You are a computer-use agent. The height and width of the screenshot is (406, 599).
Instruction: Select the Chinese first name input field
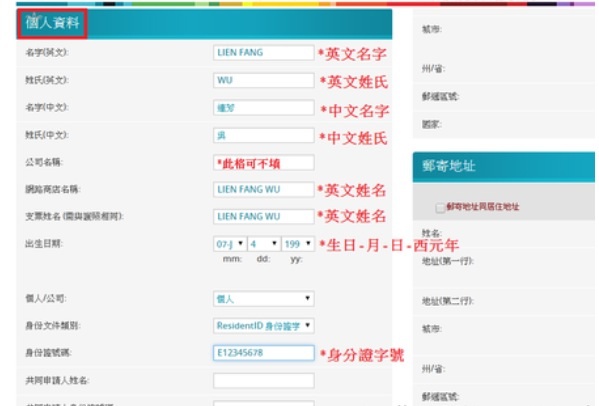pos(264,108)
